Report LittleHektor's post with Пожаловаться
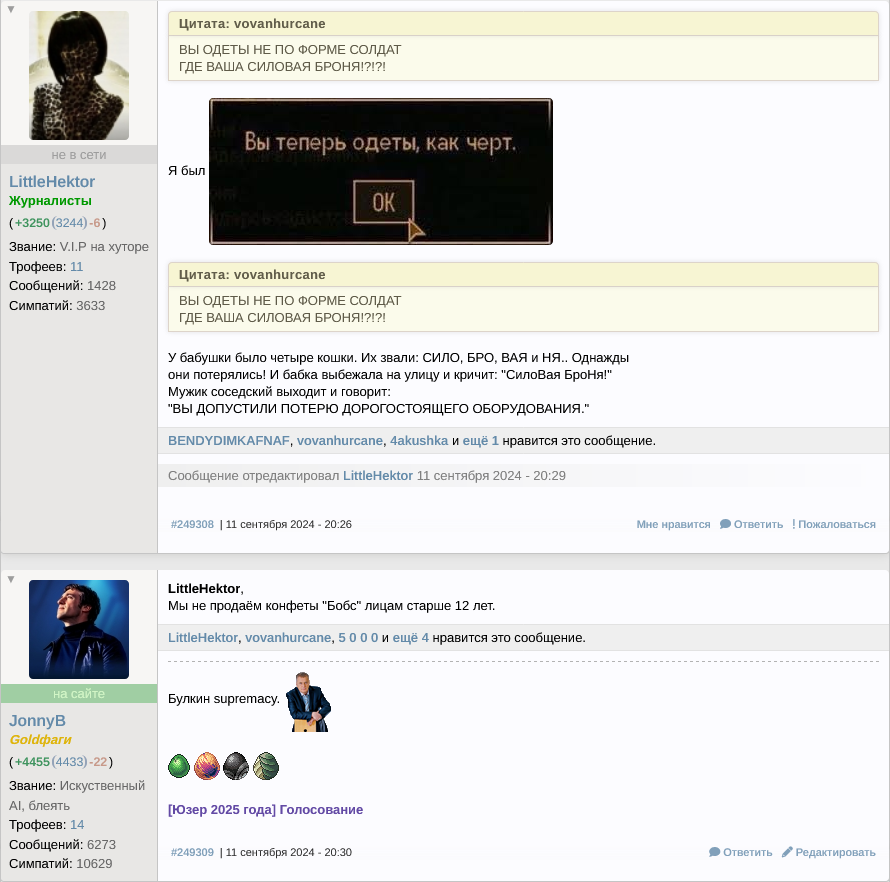The image size is (890, 882). [836, 524]
